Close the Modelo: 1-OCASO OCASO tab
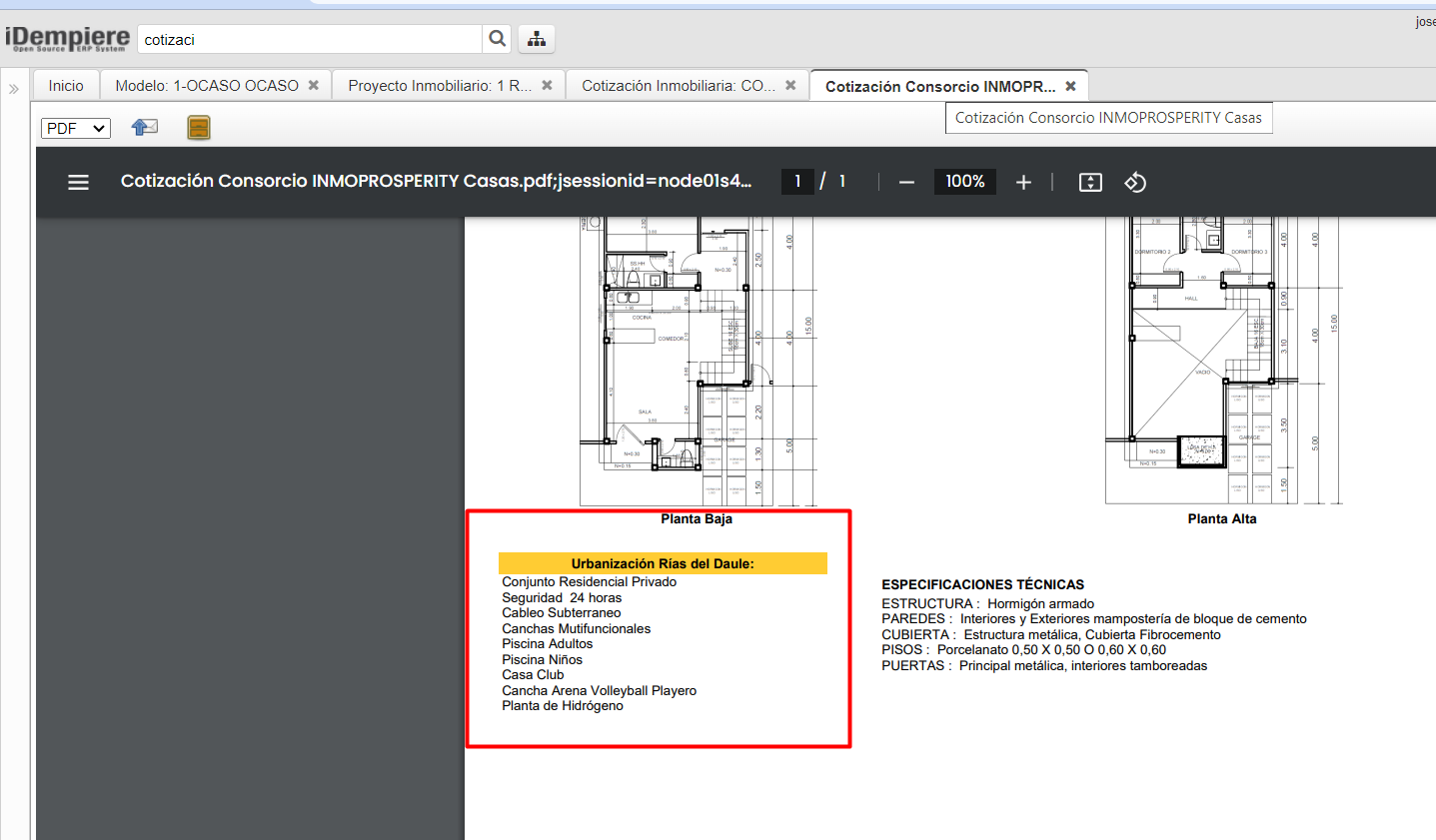Viewport: 1436px width, 840px height. click(x=313, y=86)
